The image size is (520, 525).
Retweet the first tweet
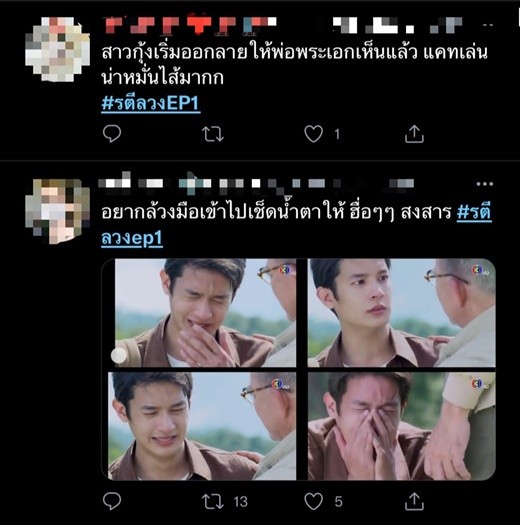coord(213,134)
